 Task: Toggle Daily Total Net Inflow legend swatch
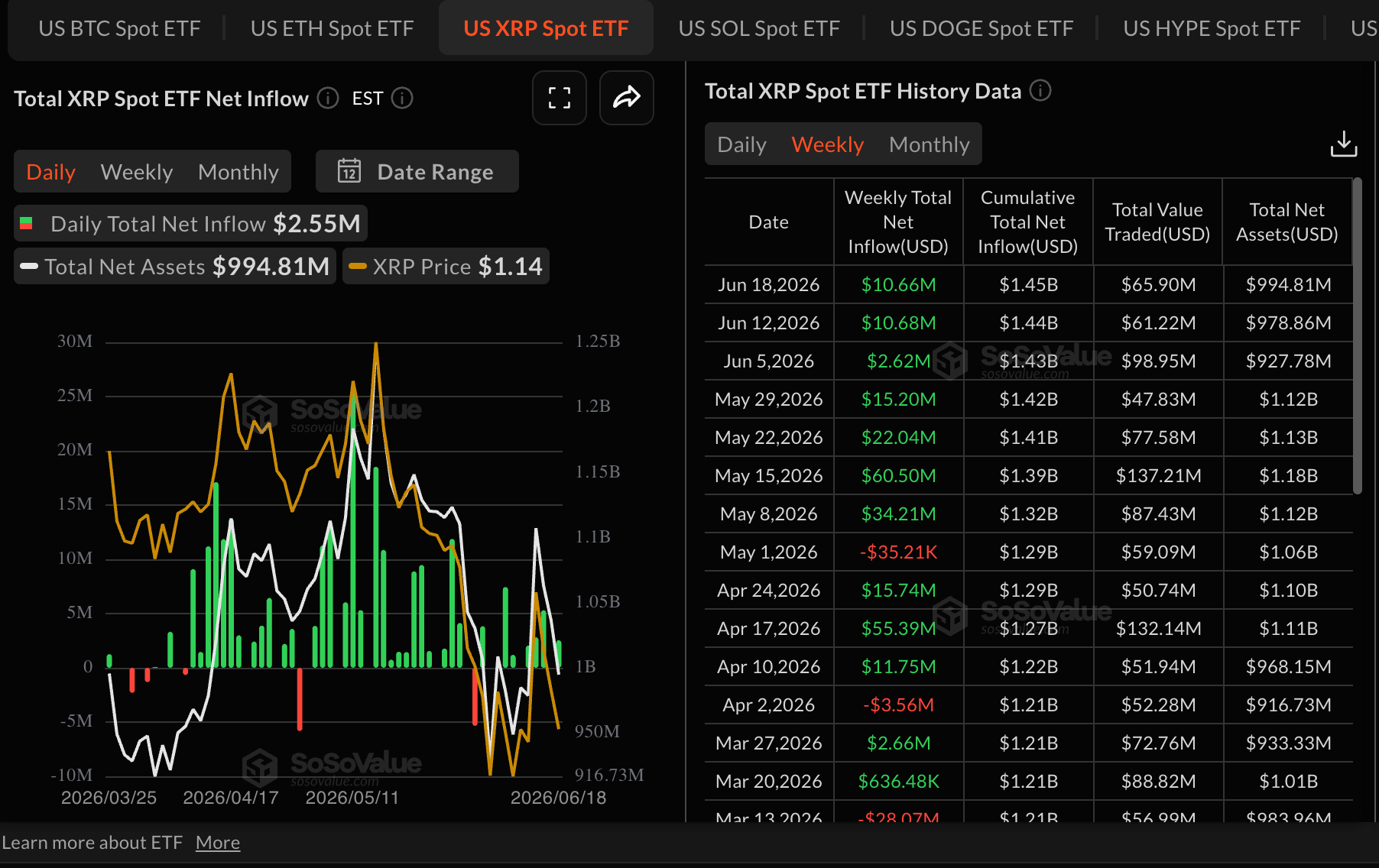26,223
